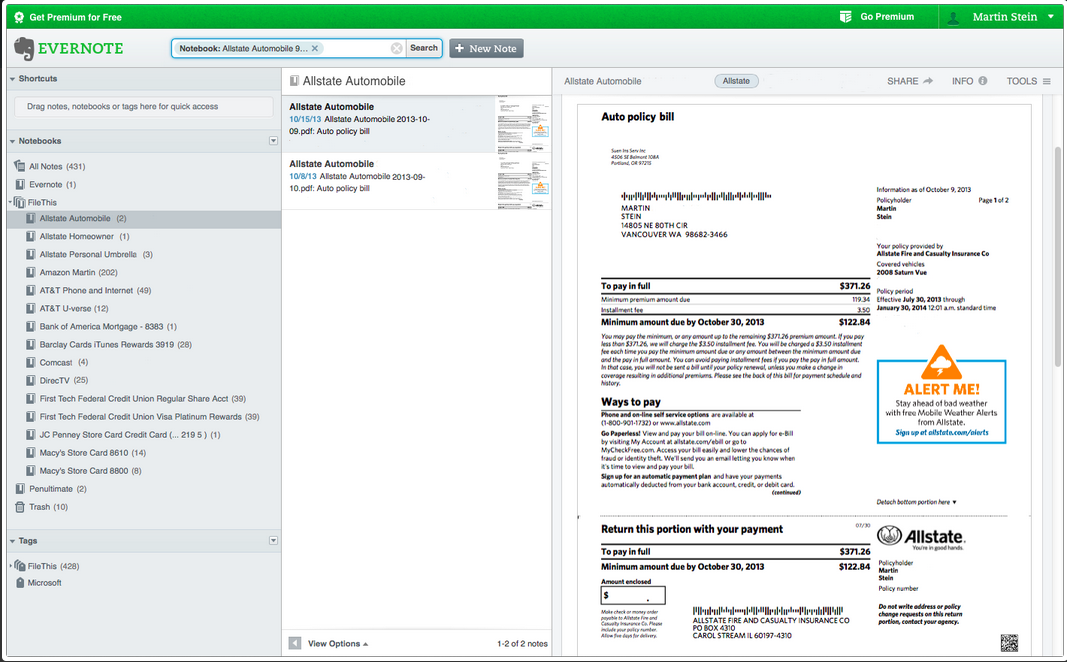Open the Martin Stein account dropdown arrow
Screen dimensions: 1067x662
point(1051,17)
